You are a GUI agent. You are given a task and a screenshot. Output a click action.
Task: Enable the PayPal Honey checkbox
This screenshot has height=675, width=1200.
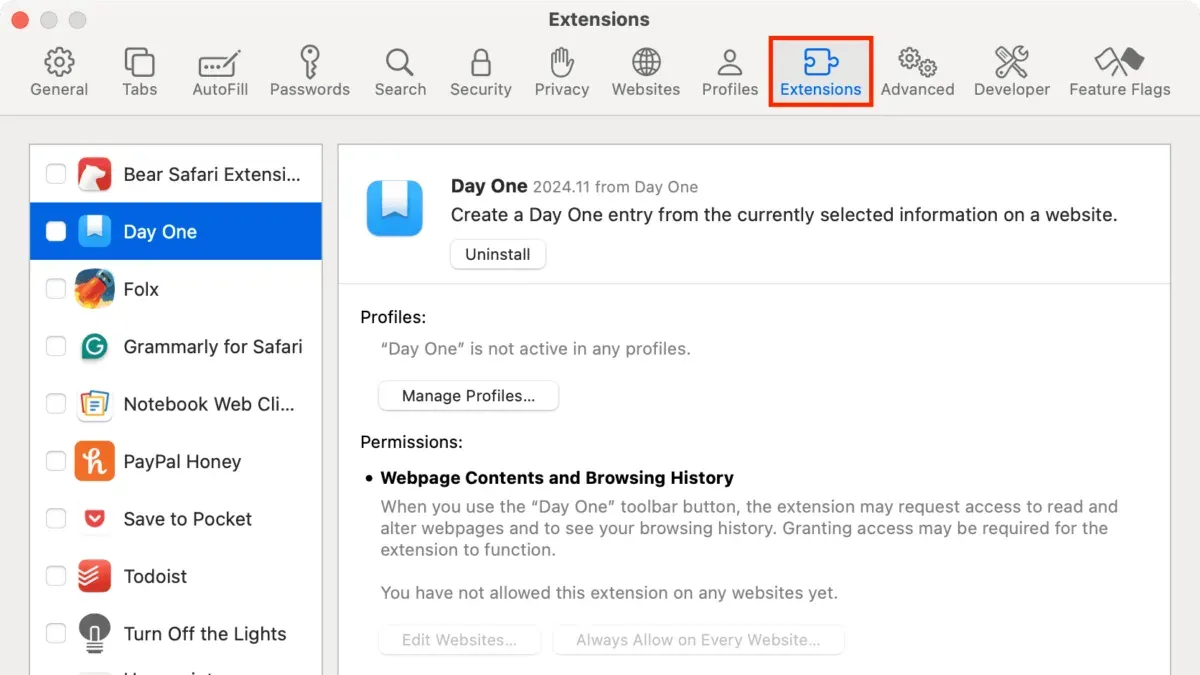click(56, 461)
